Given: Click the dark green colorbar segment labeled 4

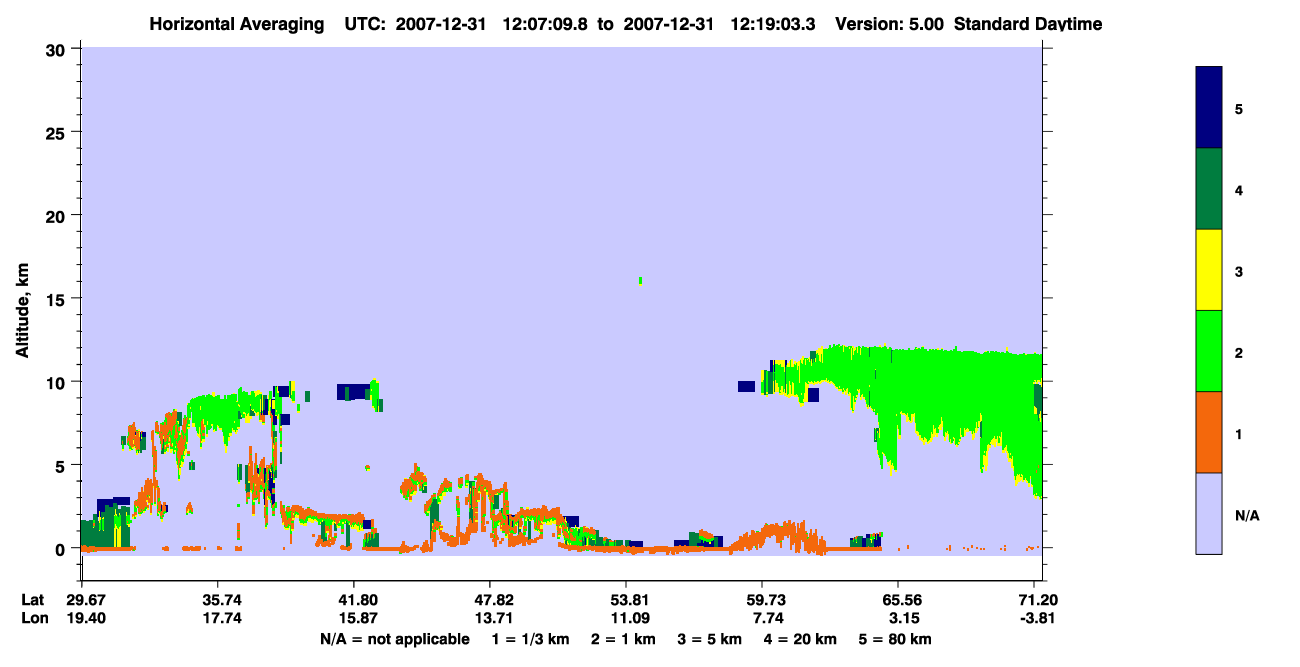Looking at the screenshot, I should coord(1209,189).
